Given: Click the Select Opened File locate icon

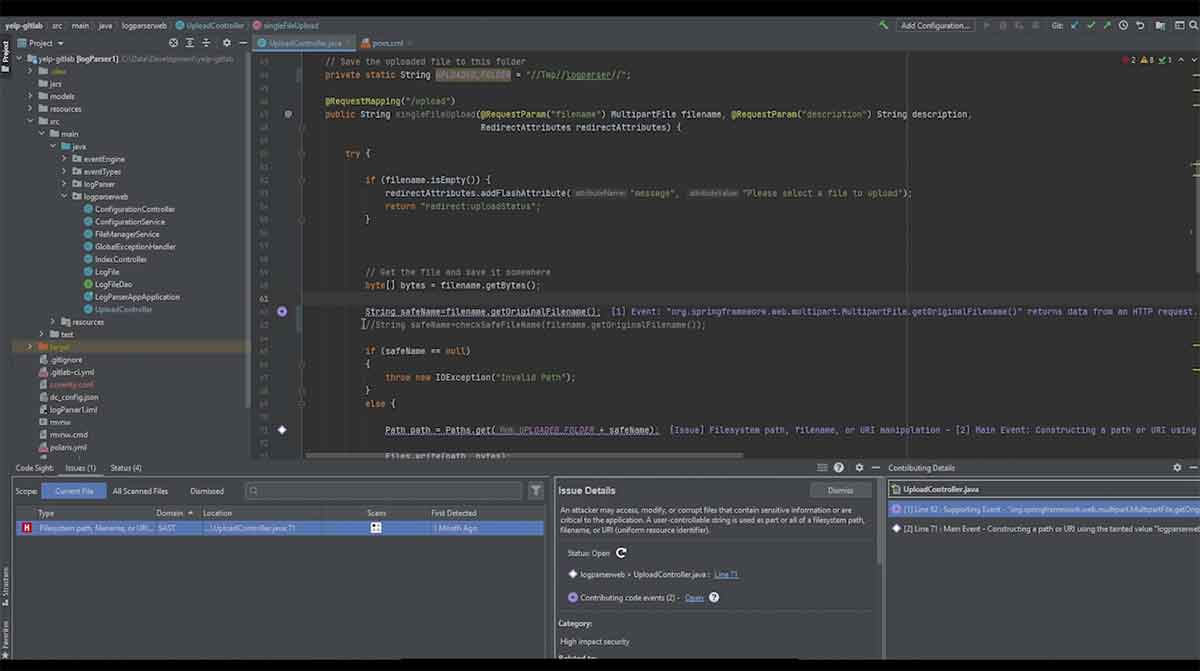Looking at the screenshot, I should click(x=174, y=43).
